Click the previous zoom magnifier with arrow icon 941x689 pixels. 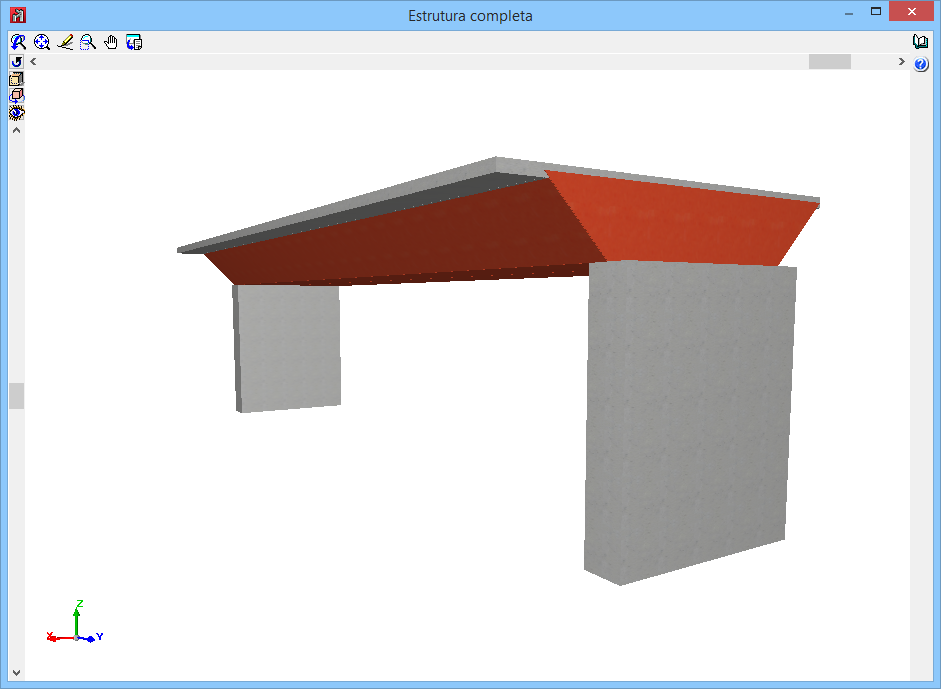(19, 42)
